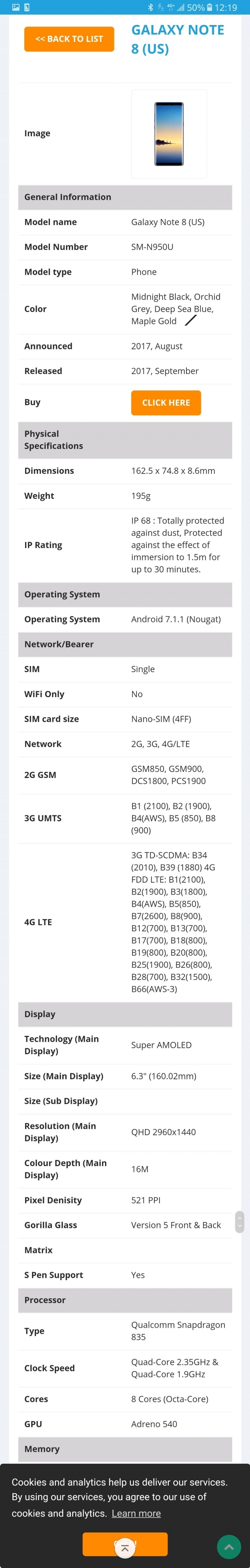Image resolution: width=250 pixels, height=1568 pixels.
Task: Select the Network/Bearer section header
Action: point(125,644)
